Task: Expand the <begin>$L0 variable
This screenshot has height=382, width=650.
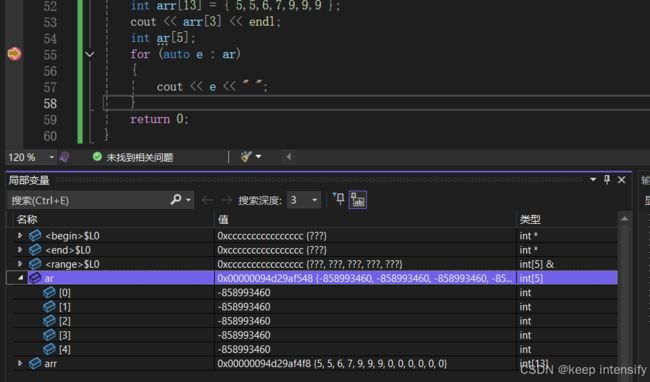Action: (x=19, y=236)
